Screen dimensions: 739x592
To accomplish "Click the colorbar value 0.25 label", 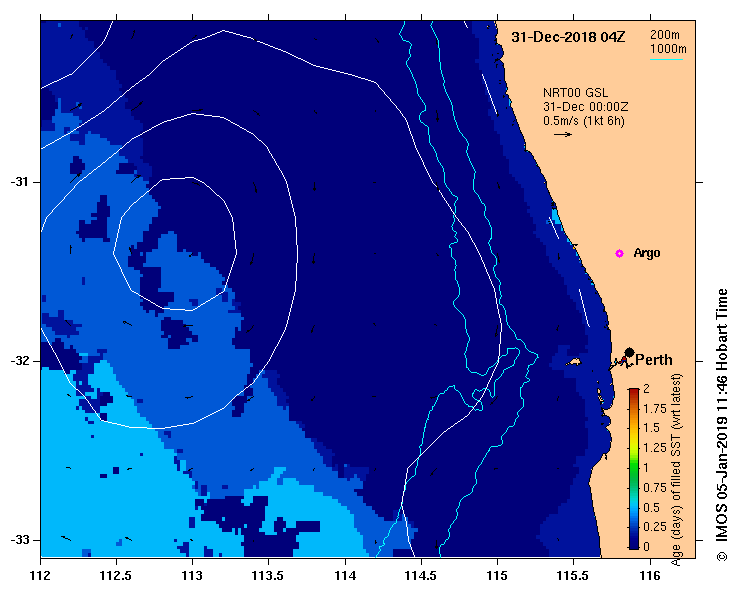I will [x=655, y=526].
